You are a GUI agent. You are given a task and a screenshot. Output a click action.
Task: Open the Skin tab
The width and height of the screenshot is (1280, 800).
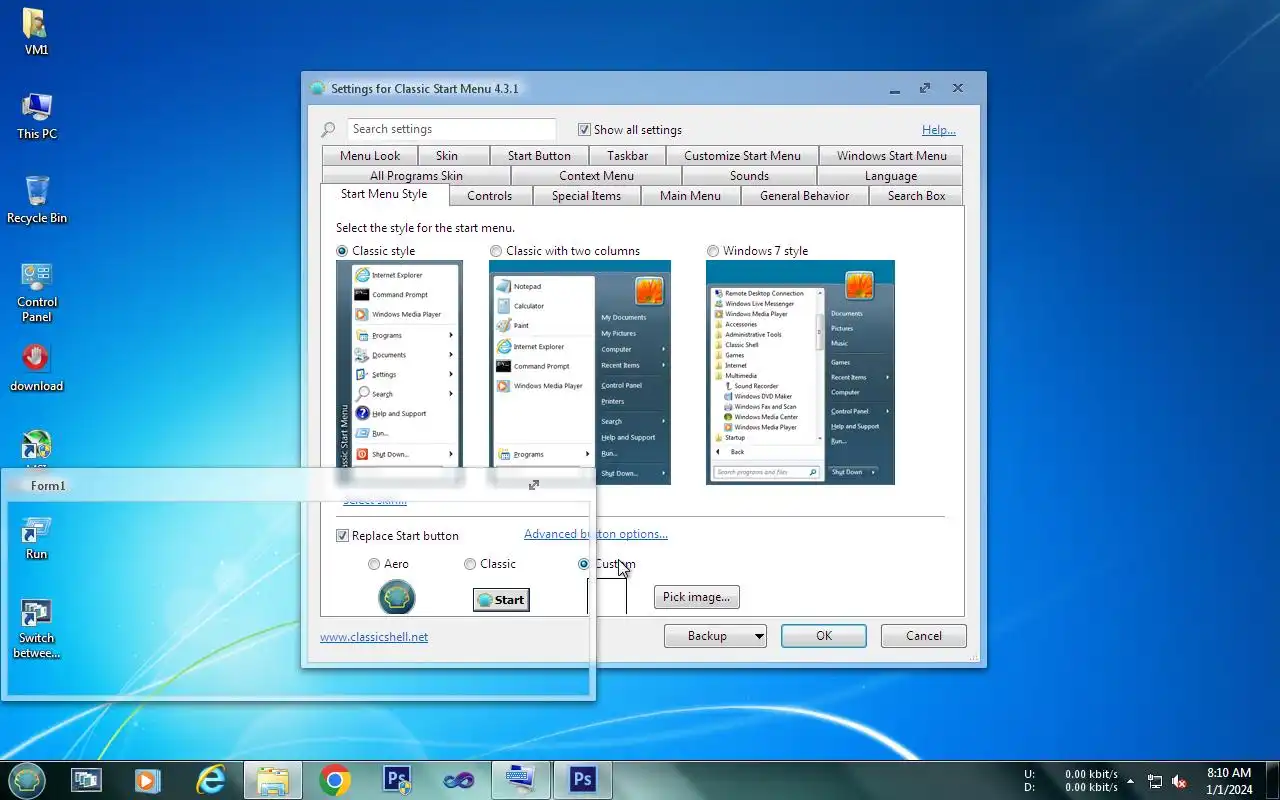pos(447,156)
